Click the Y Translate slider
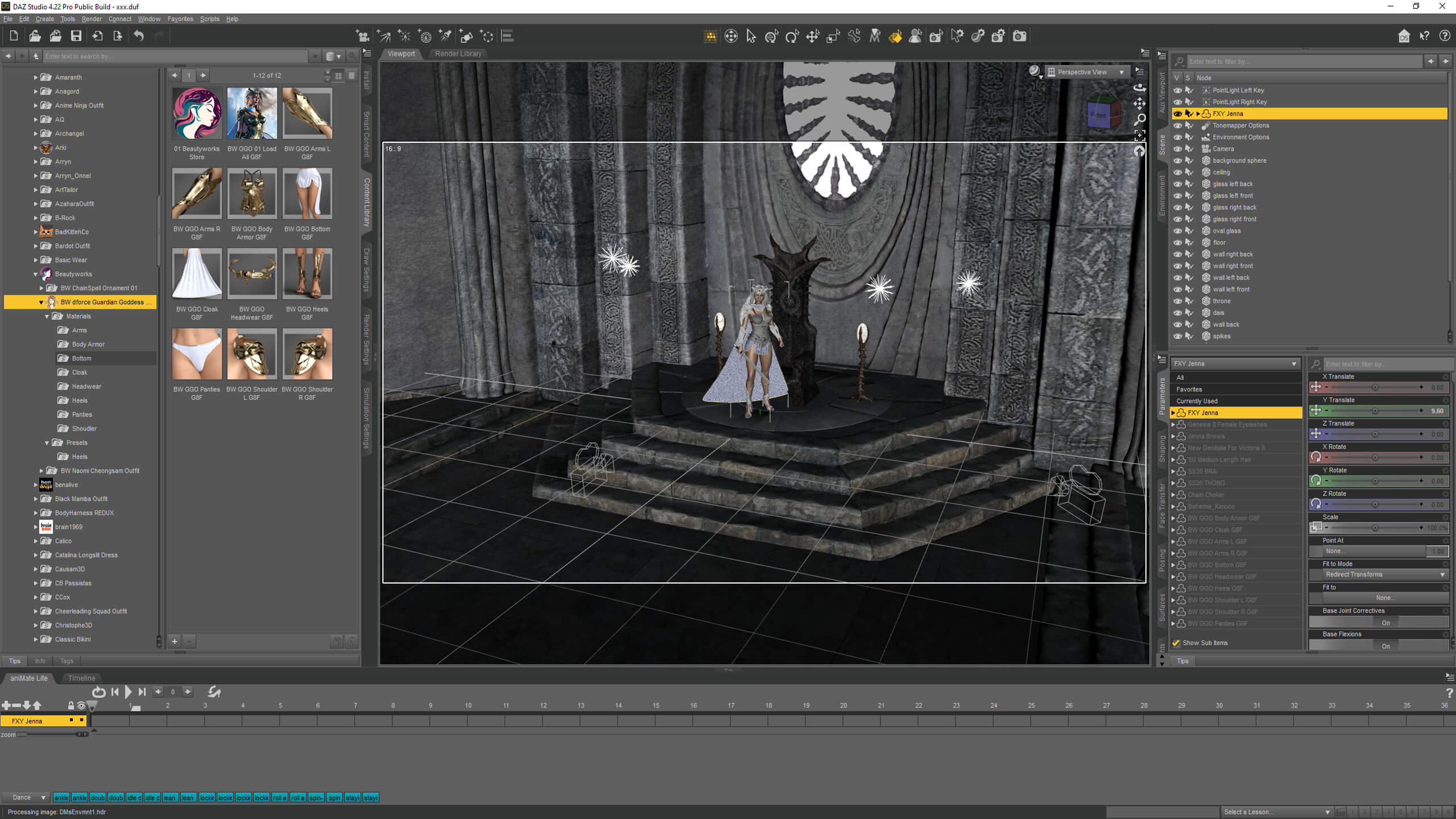 (x=1374, y=411)
